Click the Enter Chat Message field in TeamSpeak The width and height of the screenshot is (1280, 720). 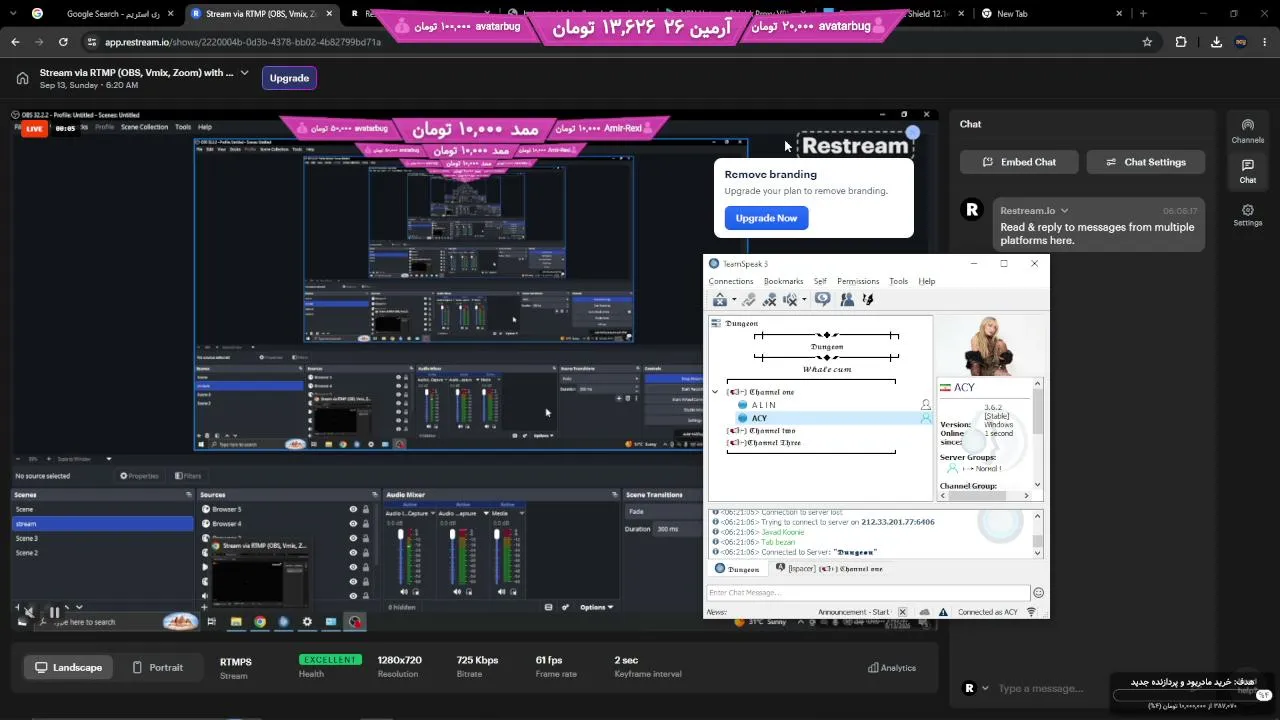click(868, 592)
